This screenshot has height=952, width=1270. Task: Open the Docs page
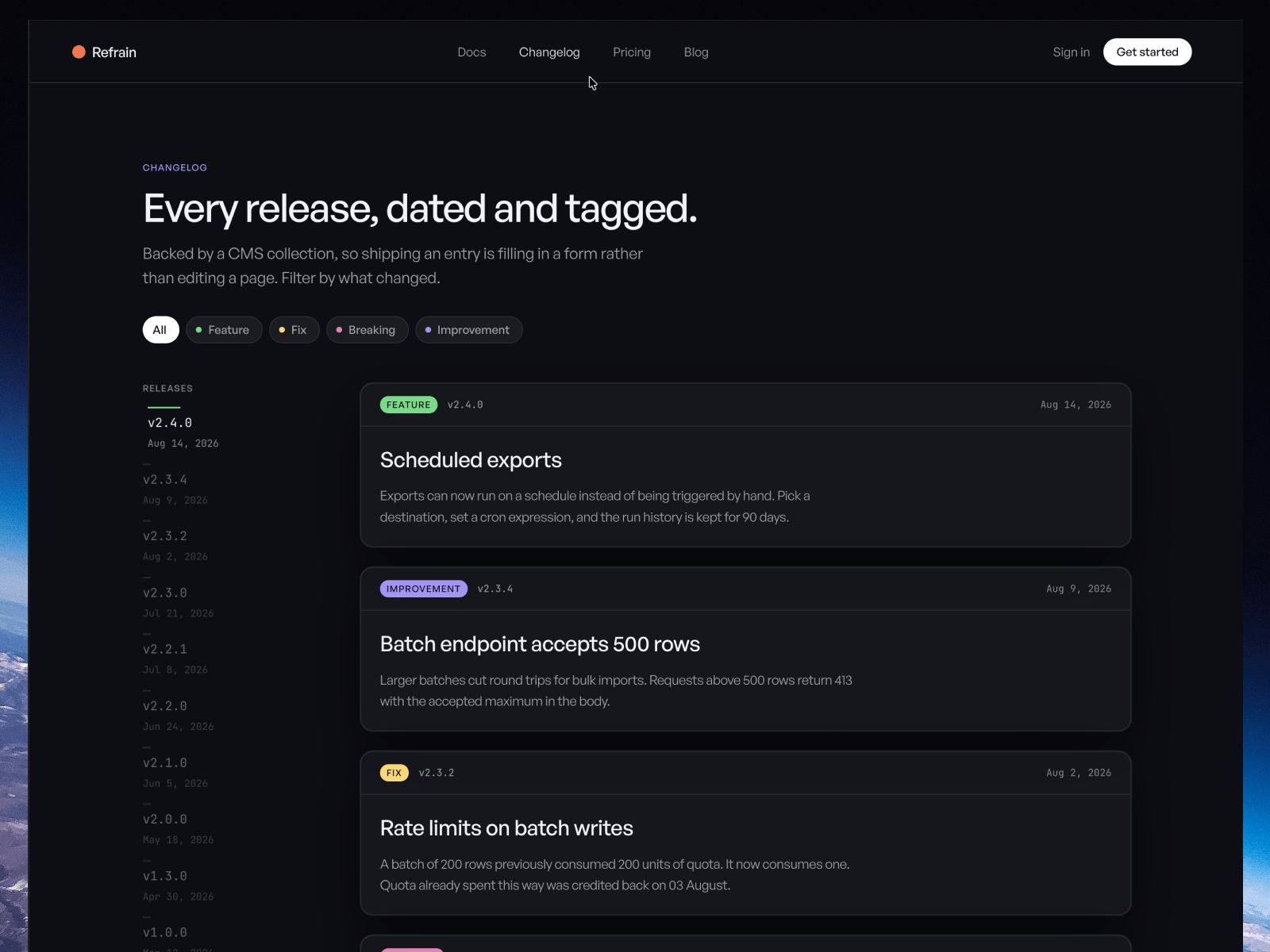tap(471, 52)
